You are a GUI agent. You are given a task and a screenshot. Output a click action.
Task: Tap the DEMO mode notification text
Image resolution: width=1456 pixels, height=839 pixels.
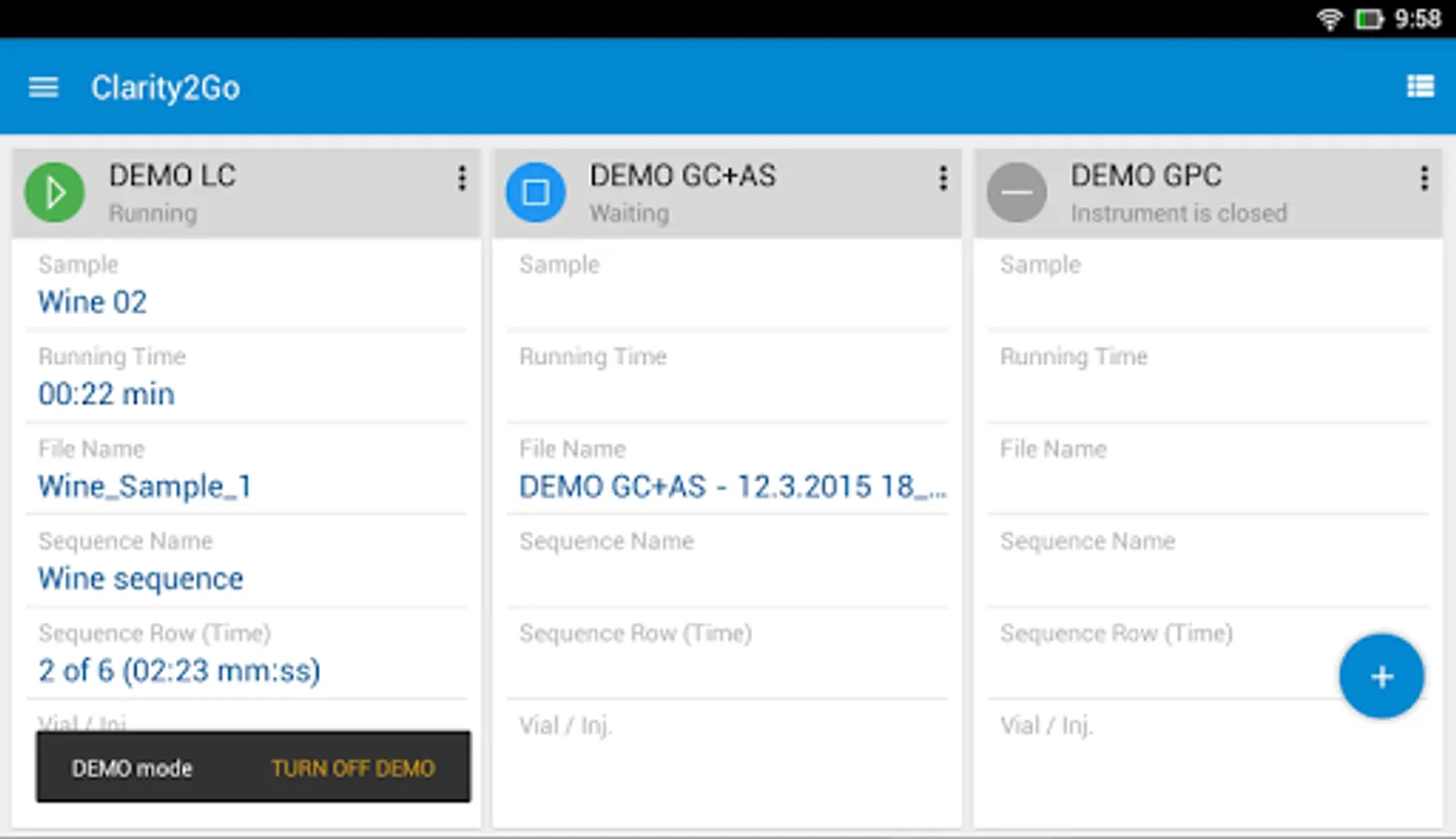coord(131,768)
